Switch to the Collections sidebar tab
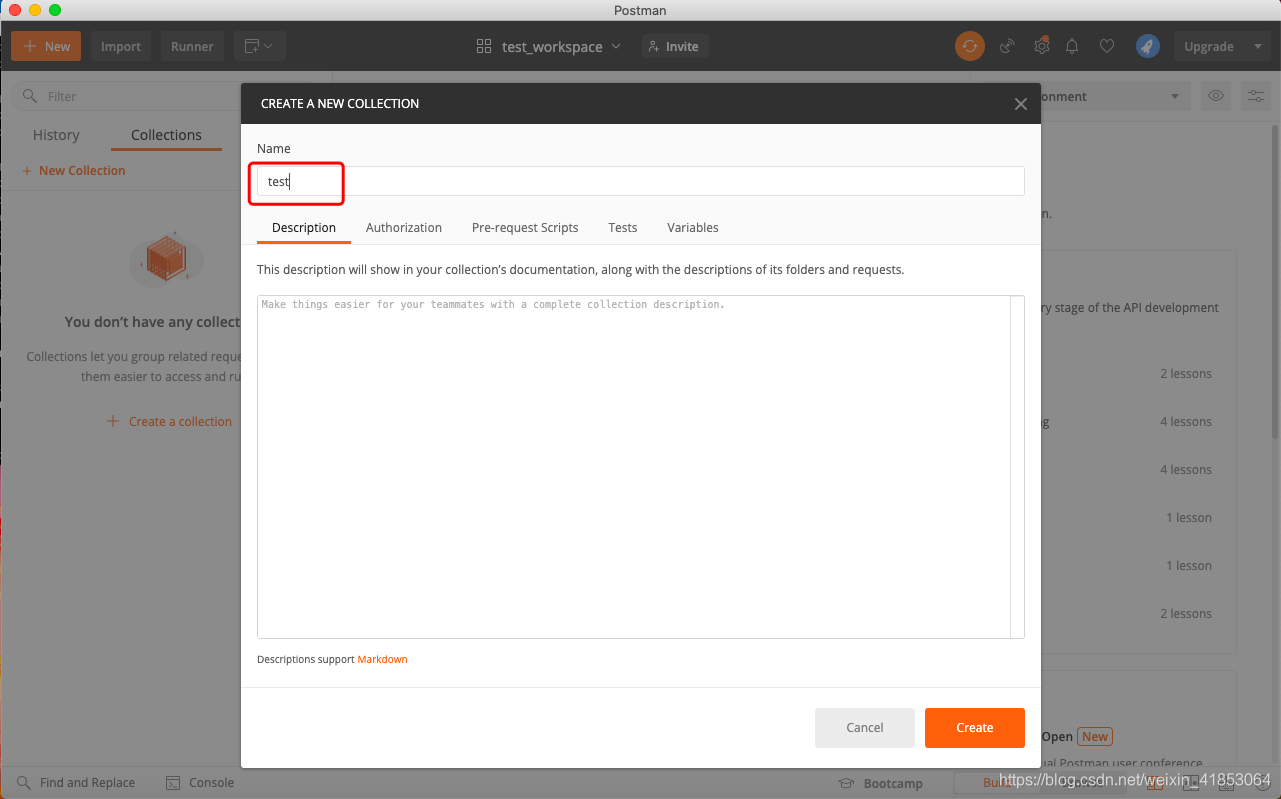 coord(166,135)
